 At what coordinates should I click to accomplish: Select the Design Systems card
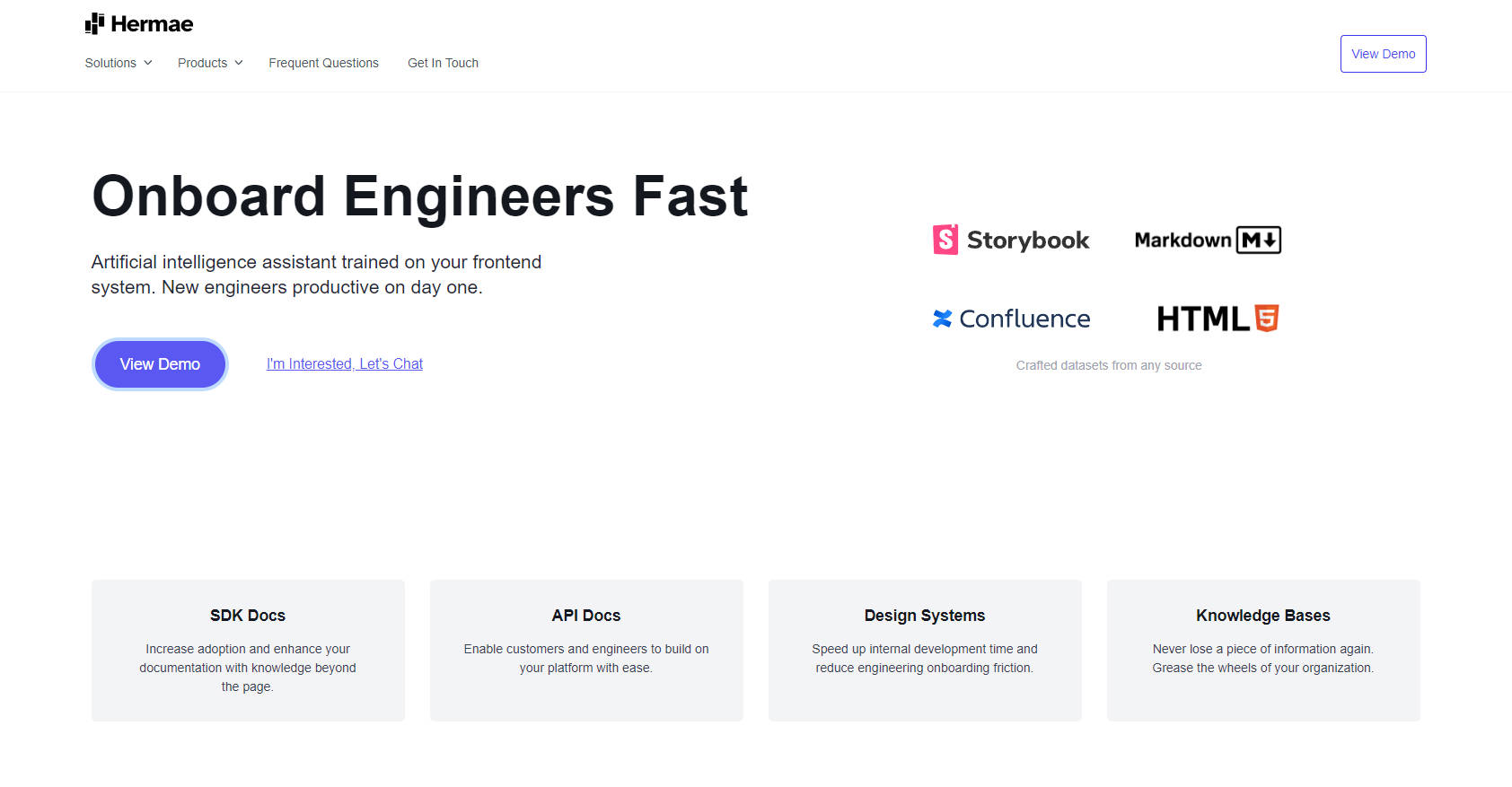tap(925, 650)
